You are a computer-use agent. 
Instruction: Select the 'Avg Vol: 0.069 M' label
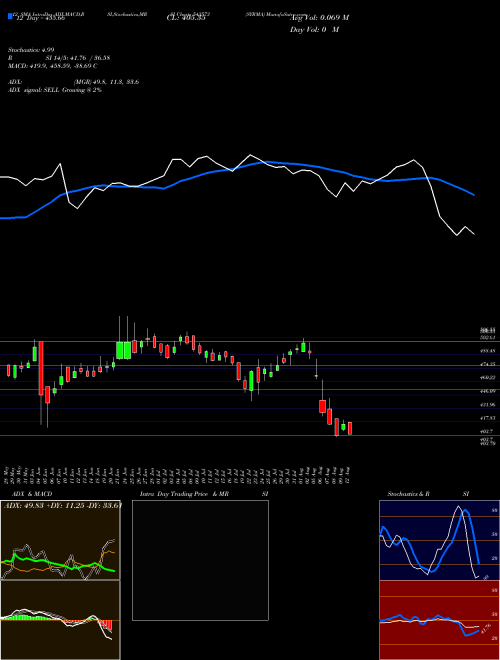pyautogui.click(x=319, y=17)
